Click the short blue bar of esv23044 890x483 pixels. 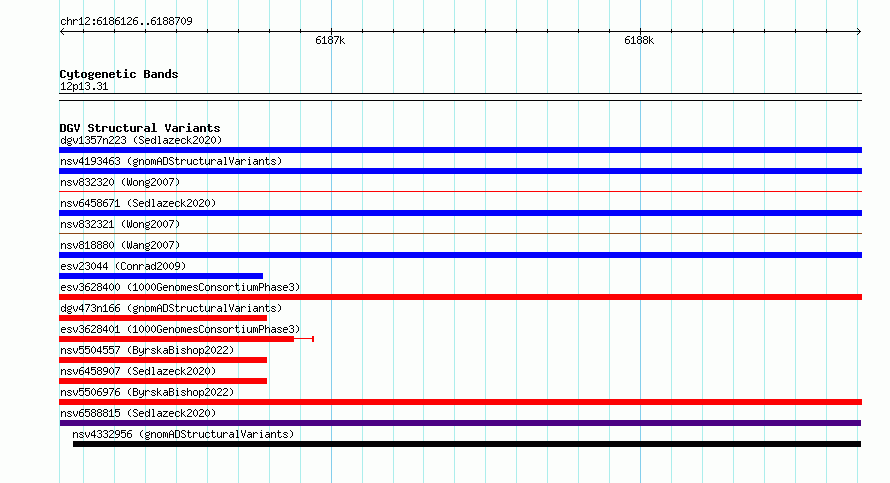[x=161, y=276]
